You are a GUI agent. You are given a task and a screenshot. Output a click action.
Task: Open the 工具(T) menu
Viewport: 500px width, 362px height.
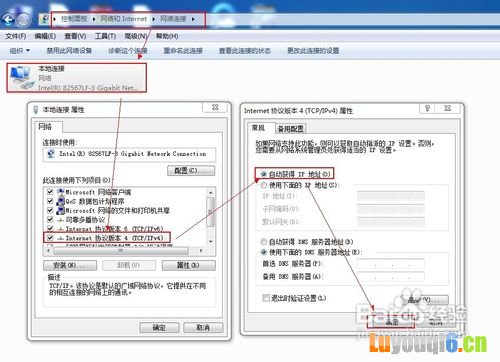tap(105, 36)
